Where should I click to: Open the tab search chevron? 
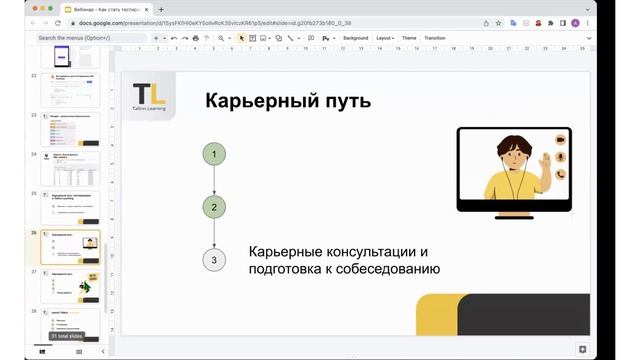[588, 9]
